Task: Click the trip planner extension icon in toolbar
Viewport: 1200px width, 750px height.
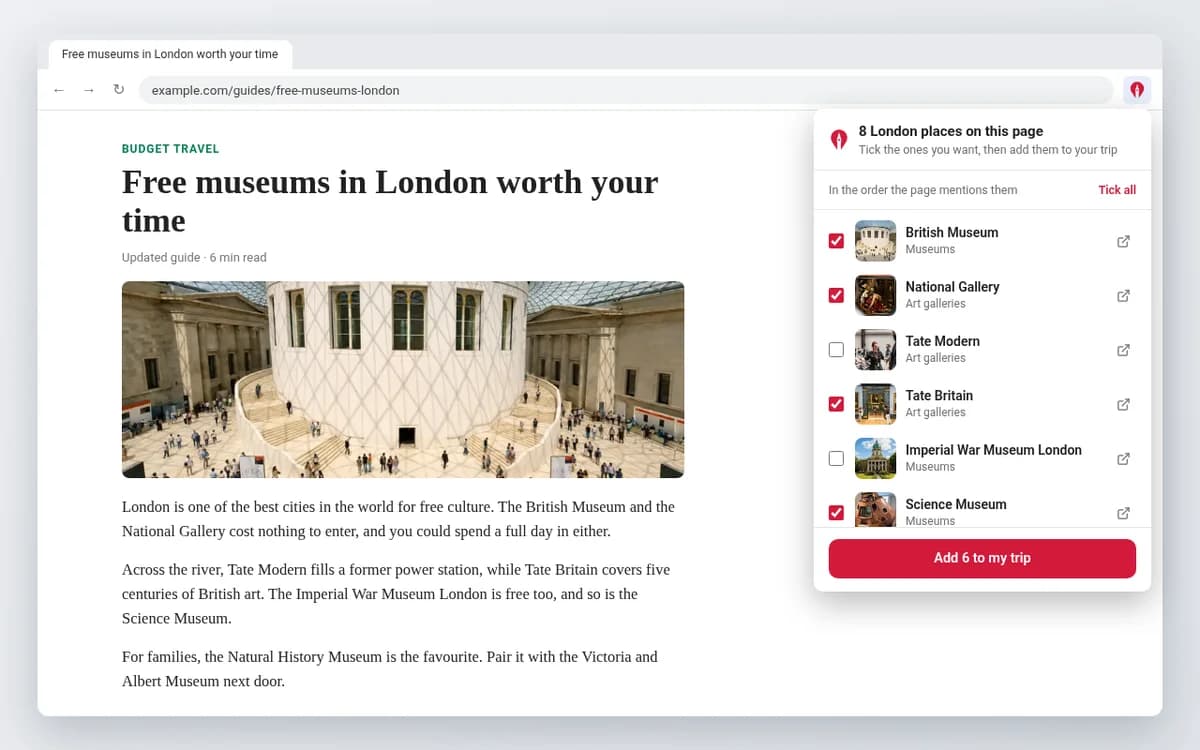Action: click(x=1137, y=90)
